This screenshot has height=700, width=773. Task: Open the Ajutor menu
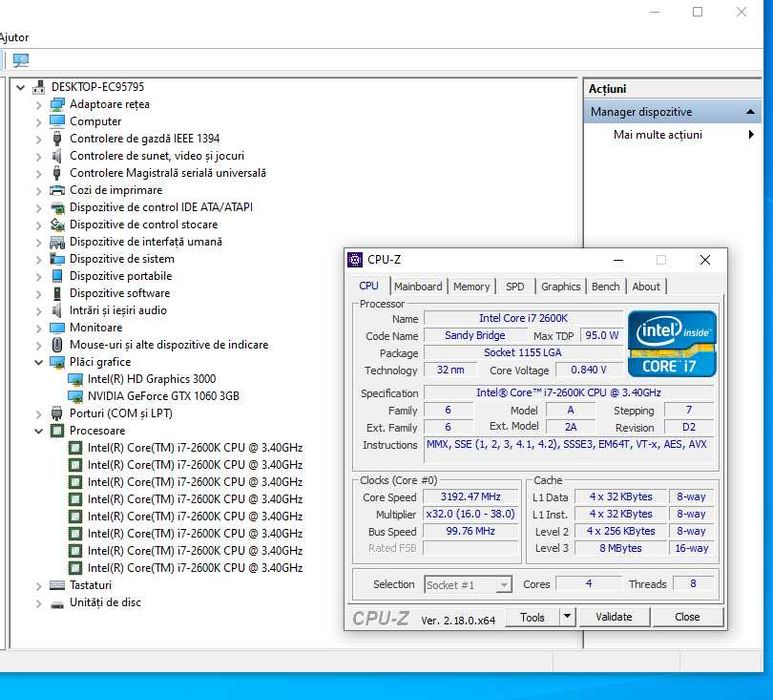coord(14,37)
